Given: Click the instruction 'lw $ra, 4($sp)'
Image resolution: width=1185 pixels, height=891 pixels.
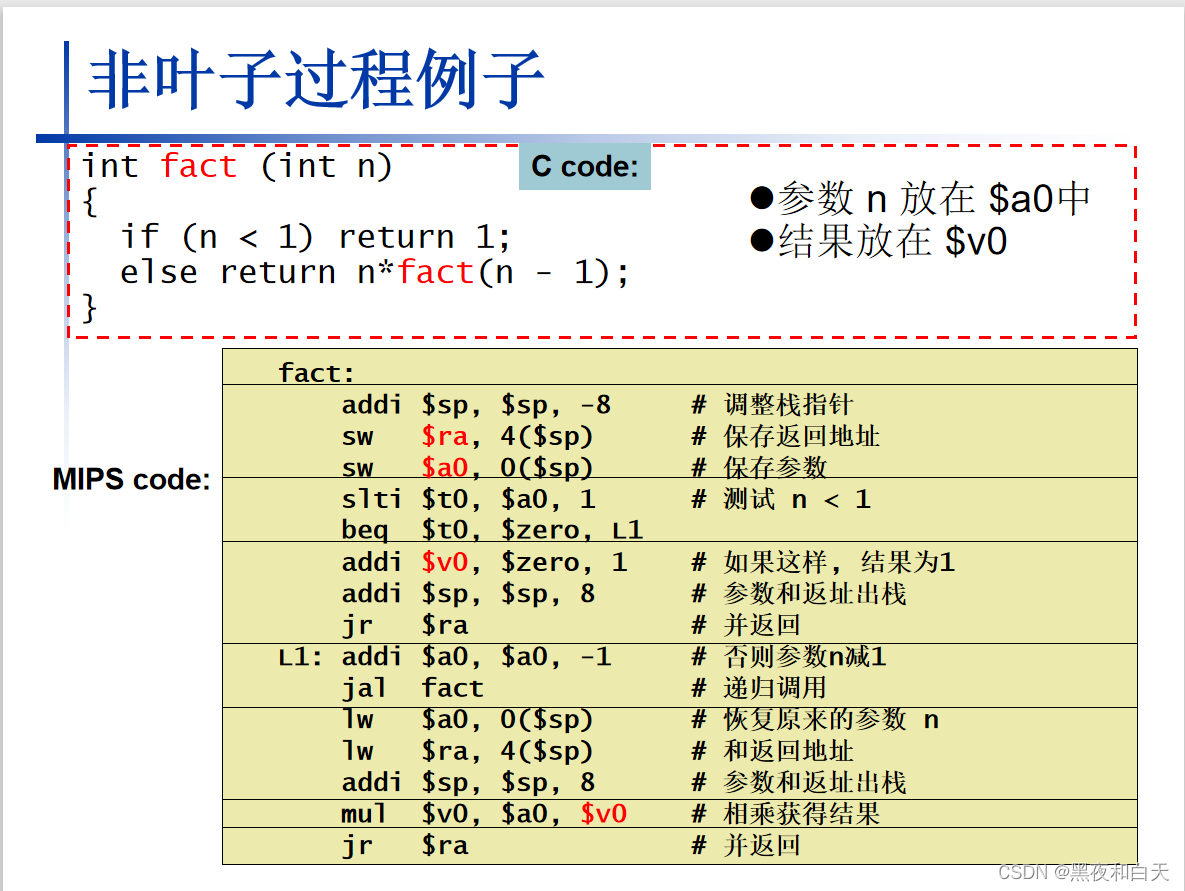Looking at the screenshot, I should click(467, 751).
